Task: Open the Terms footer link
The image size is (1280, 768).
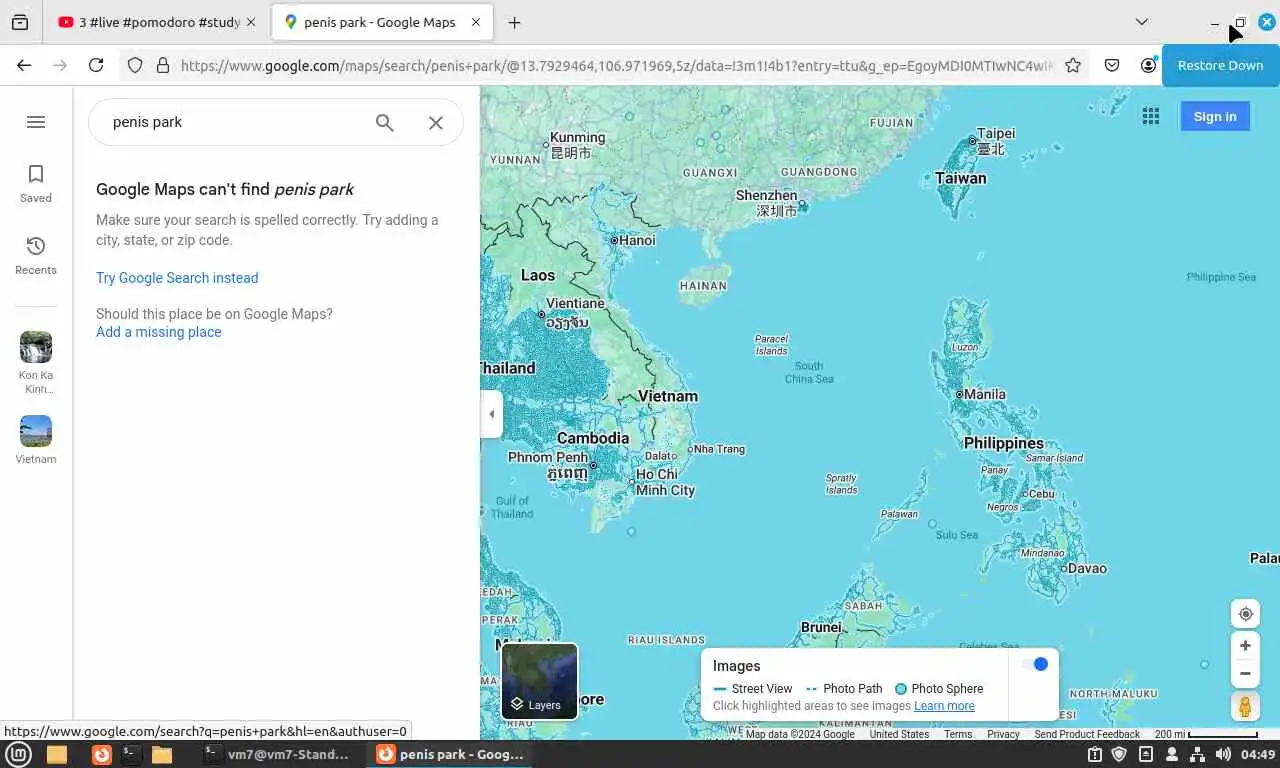Action: pyautogui.click(x=958, y=734)
